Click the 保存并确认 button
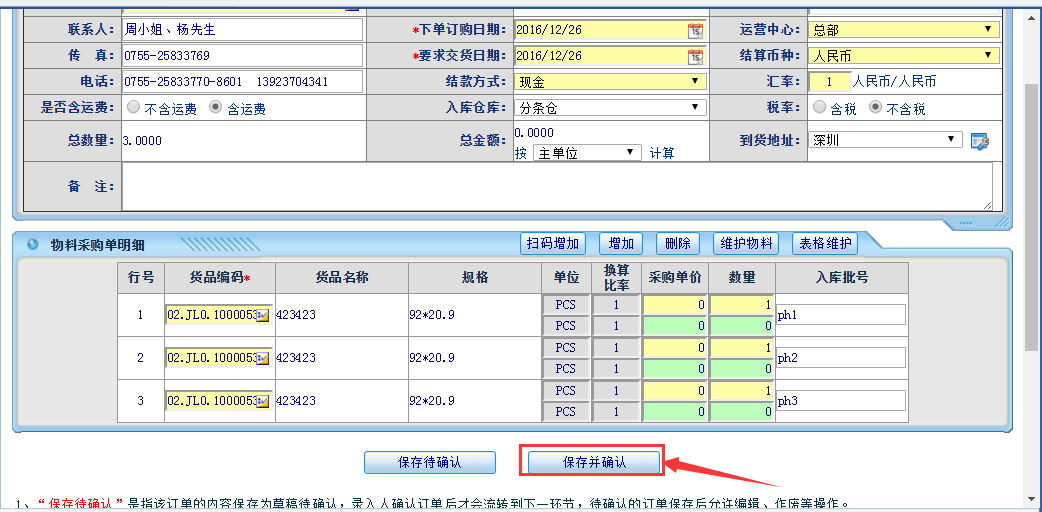The width and height of the screenshot is (1042, 512). (594, 462)
